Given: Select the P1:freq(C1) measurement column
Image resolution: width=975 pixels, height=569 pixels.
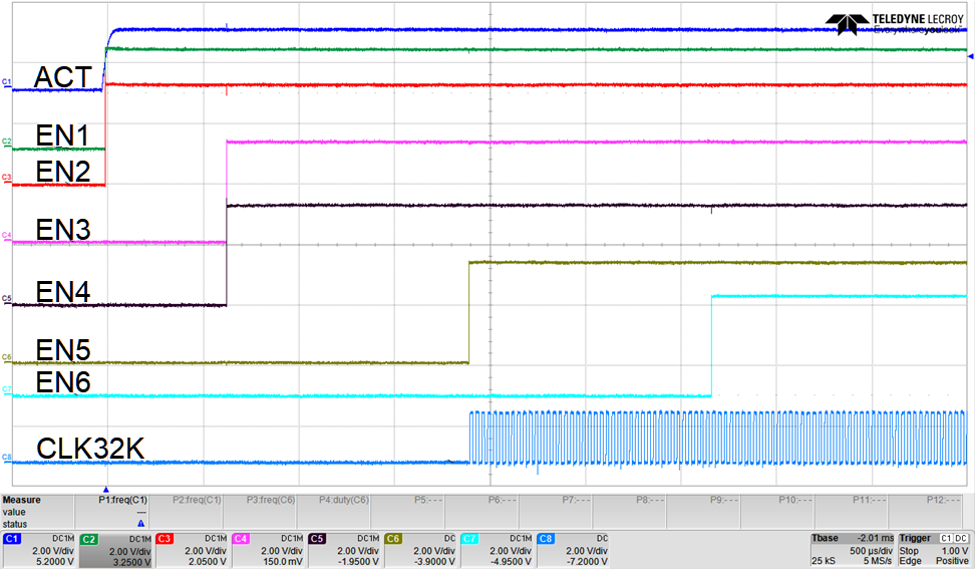Looking at the screenshot, I should pyautogui.click(x=122, y=499).
